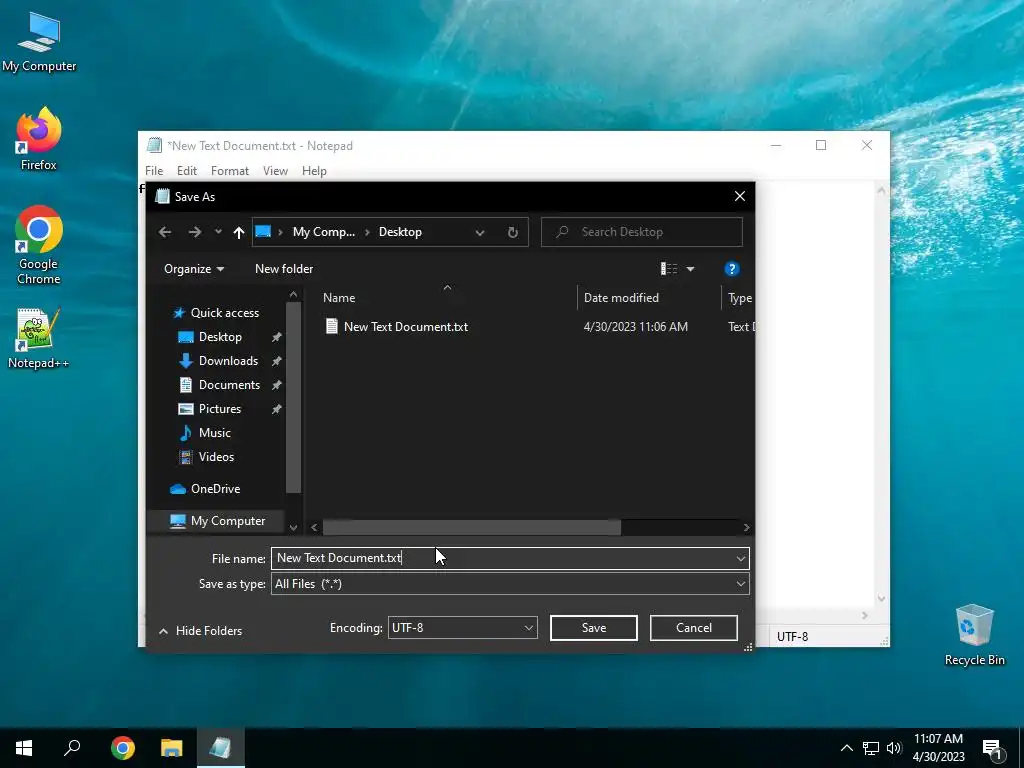Open Documents in the navigation pane
This screenshot has height=768, width=1024.
tap(229, 385)
